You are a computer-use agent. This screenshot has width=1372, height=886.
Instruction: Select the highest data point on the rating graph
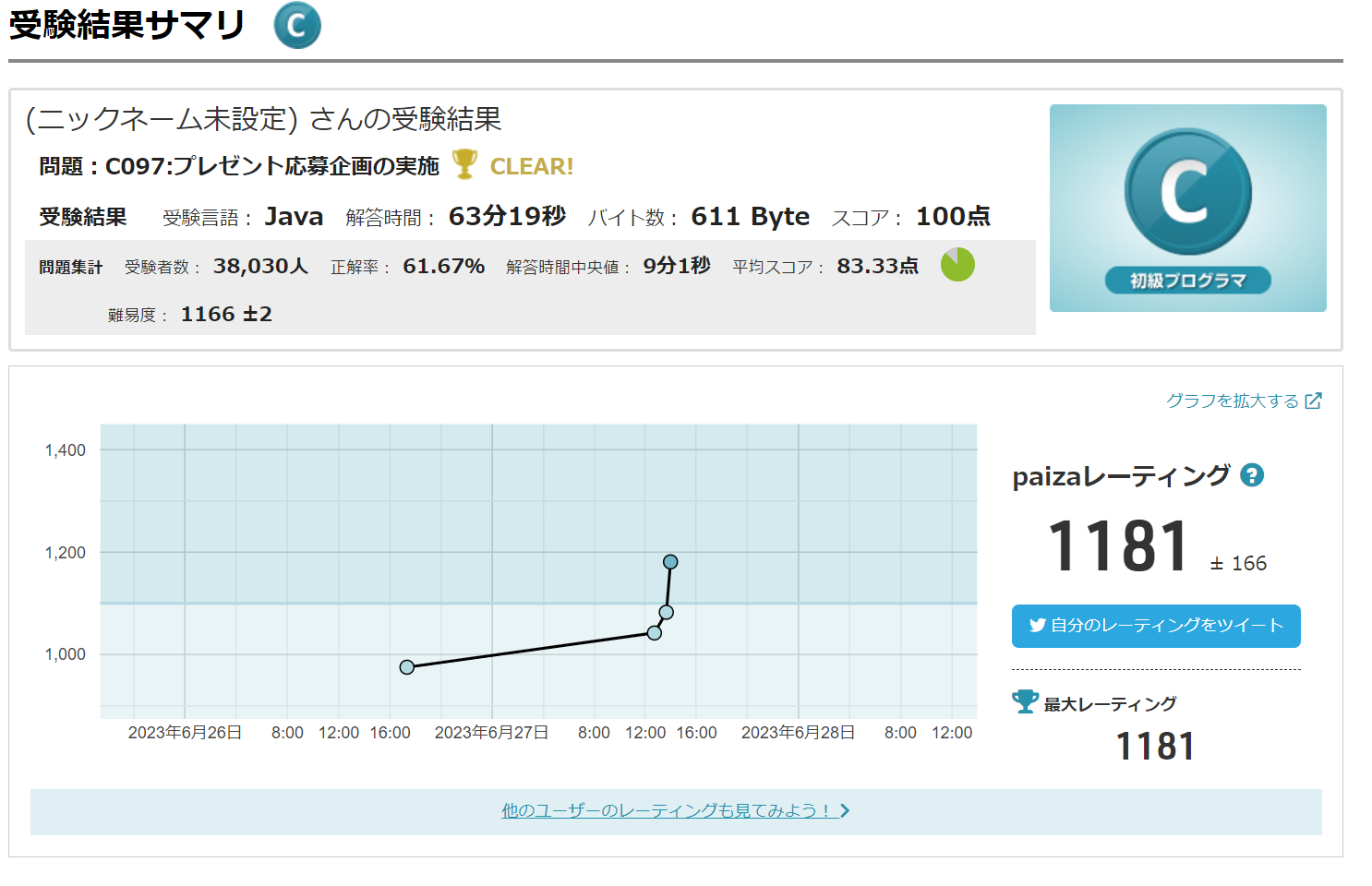pos(670,562)
